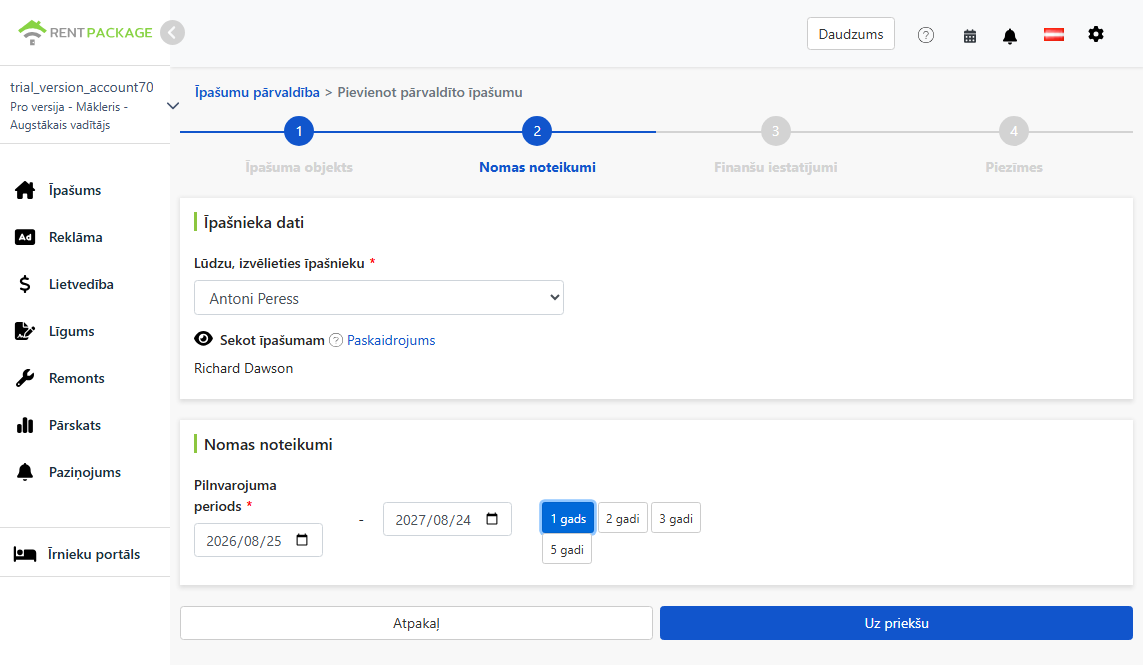Screen dimensions: 1143x665
Task: Open the help question mark icon
Action: pyautogui.click(x=926, y=35)
